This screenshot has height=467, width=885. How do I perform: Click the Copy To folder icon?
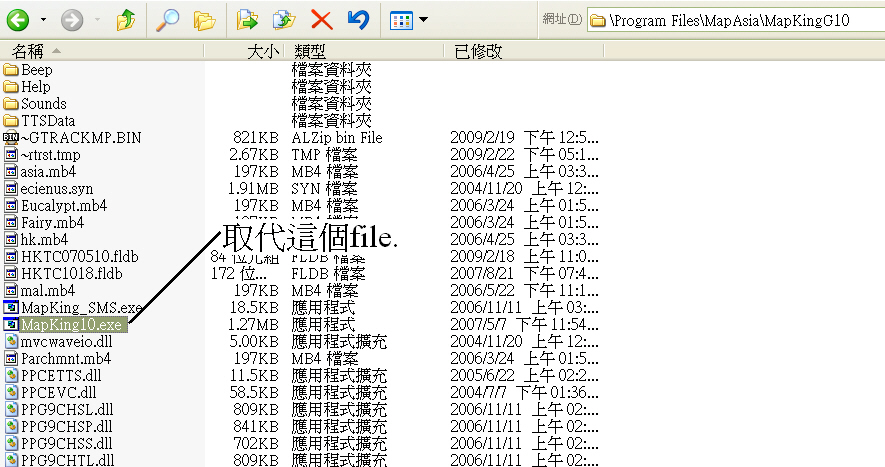(x=284, y=20)
